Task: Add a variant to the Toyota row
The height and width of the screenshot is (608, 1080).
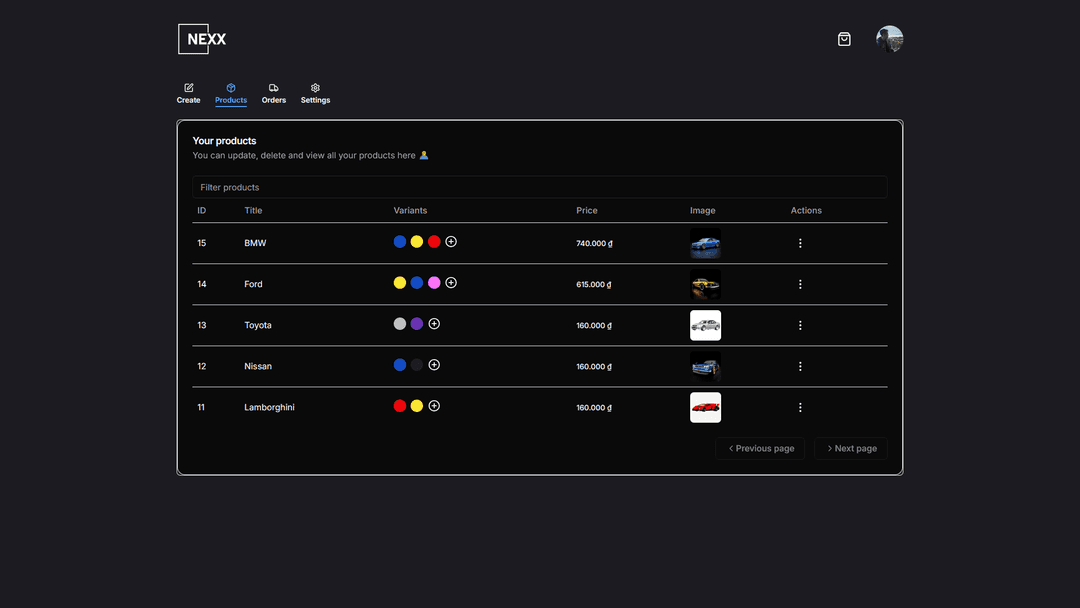Action: pos(434,324)
